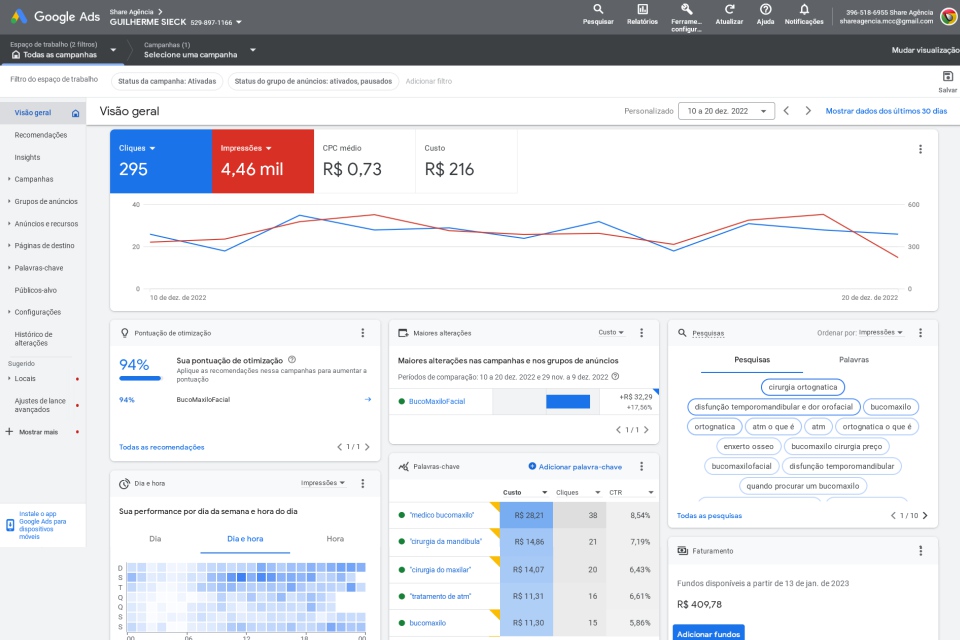Open the date range 10 a 20 dez. 2022 dropdown
The width and height of the screenshot is (960, 640).
point(726,111)
